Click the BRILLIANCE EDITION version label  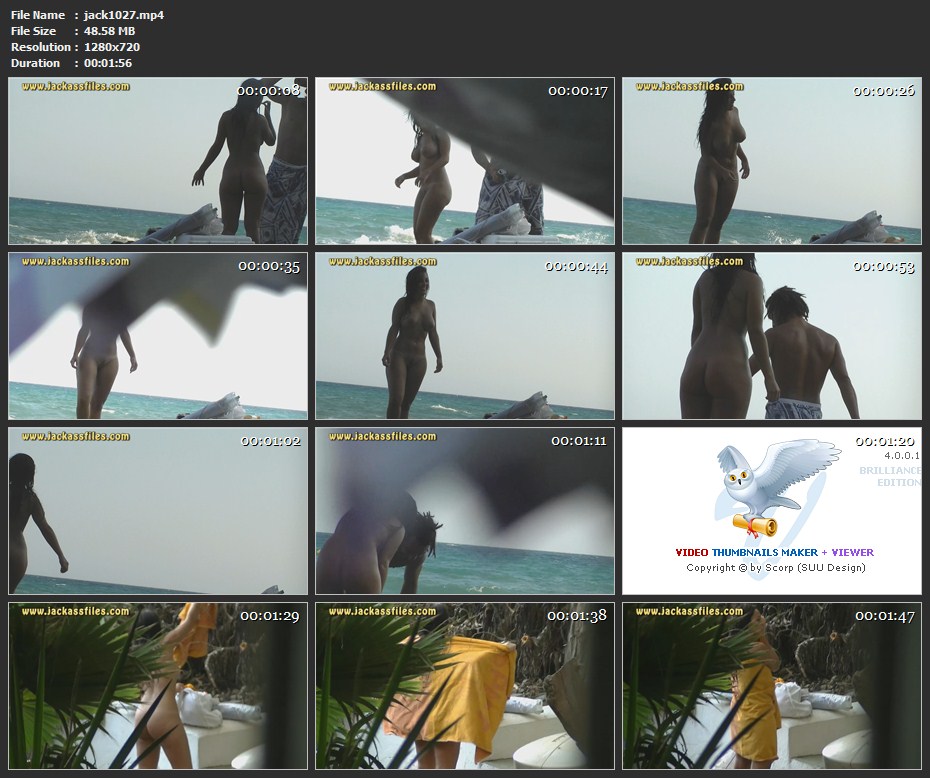click(889, 476)
